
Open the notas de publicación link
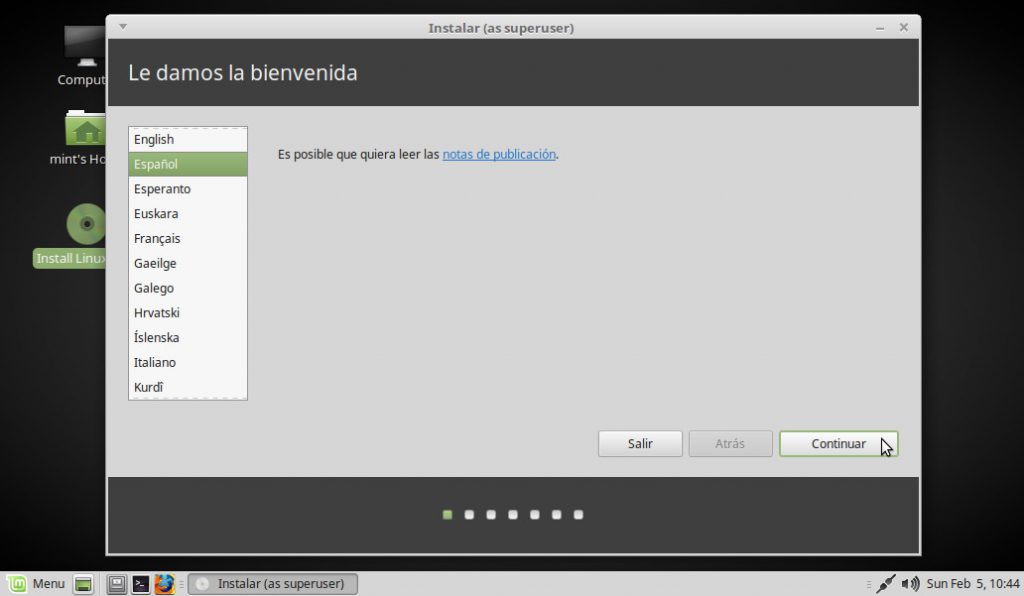click(499, 154)
